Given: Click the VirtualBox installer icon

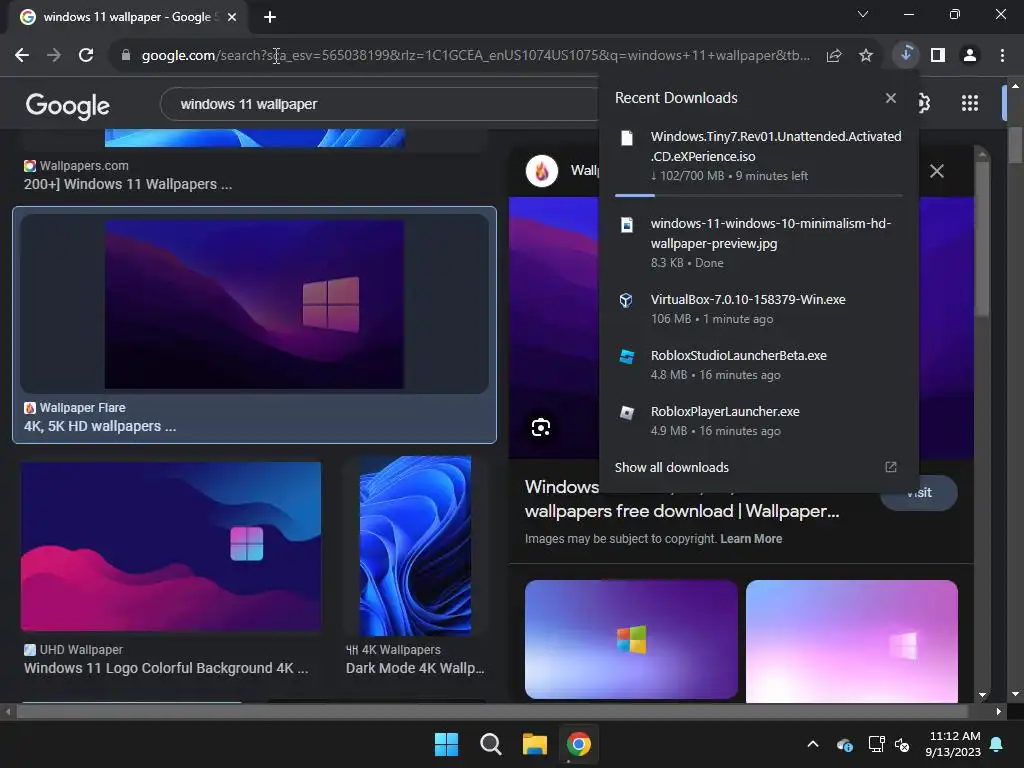Looking at the screenshot, I should pos(626,300).
